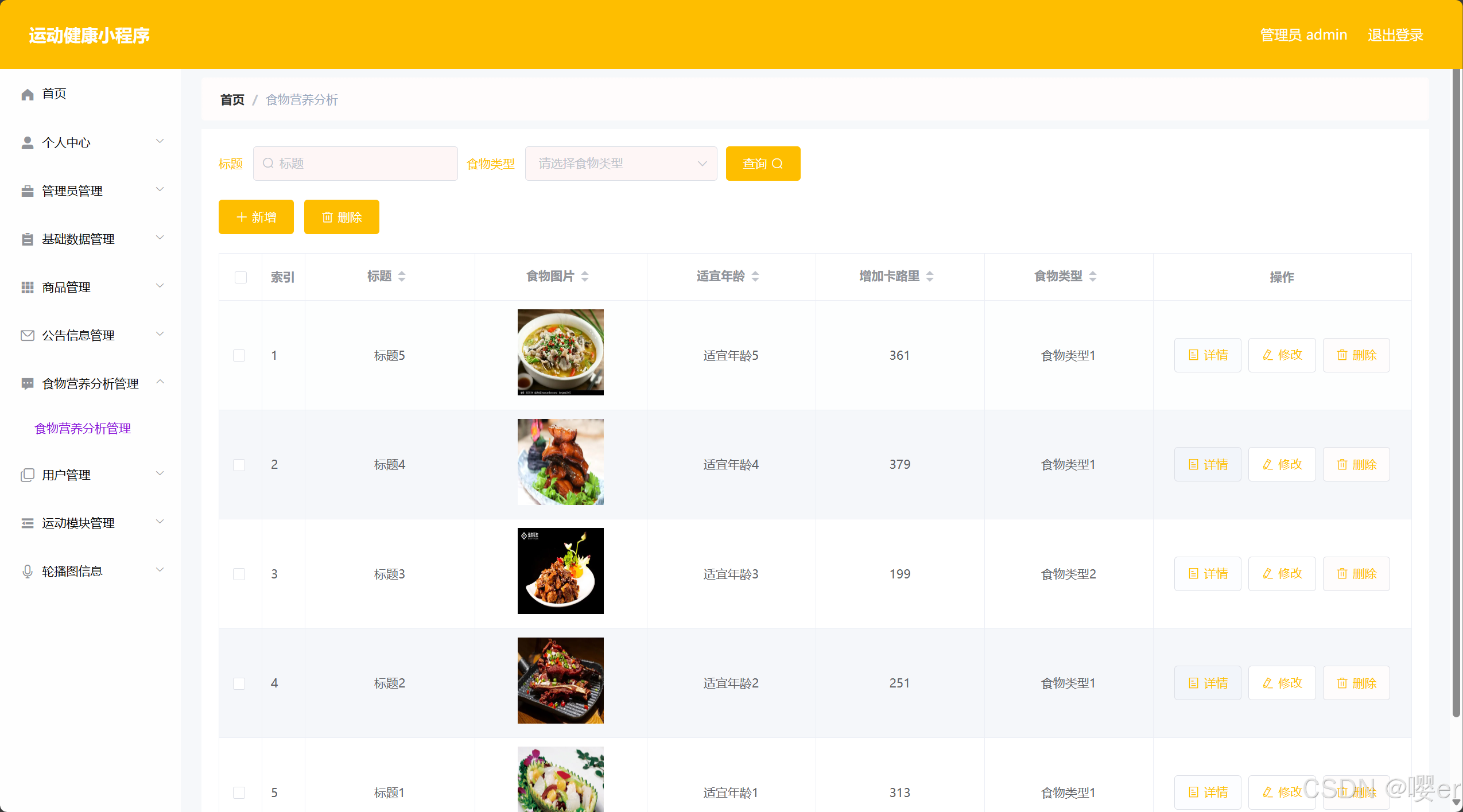Click the 新增 button
The image size is (1463, 812).
click(x=256, y=217)
